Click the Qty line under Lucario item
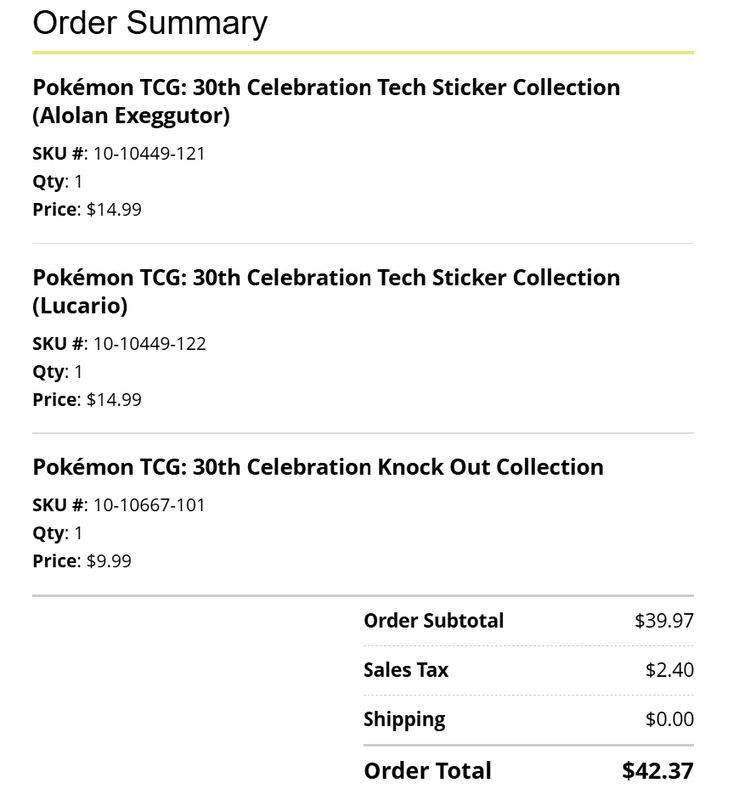Image resolution: width=739 pixels, height=800 pixels. tap(57, 372)
